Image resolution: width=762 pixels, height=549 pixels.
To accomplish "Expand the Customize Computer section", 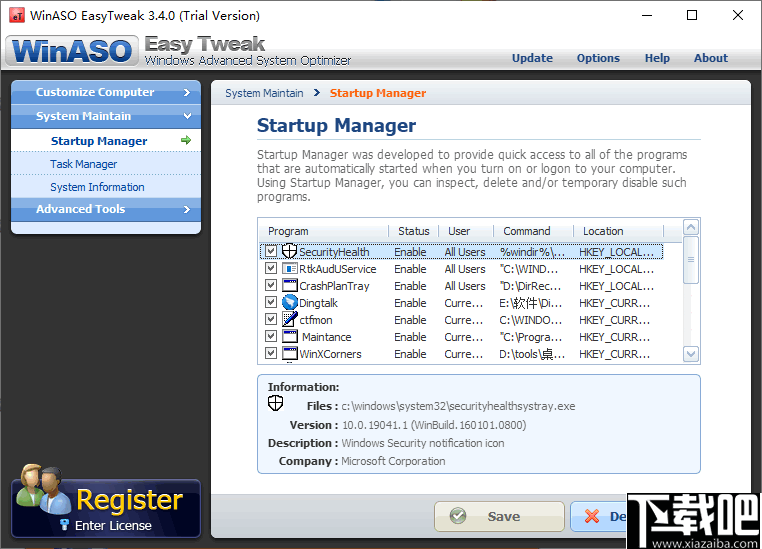I will pos(106,92).
